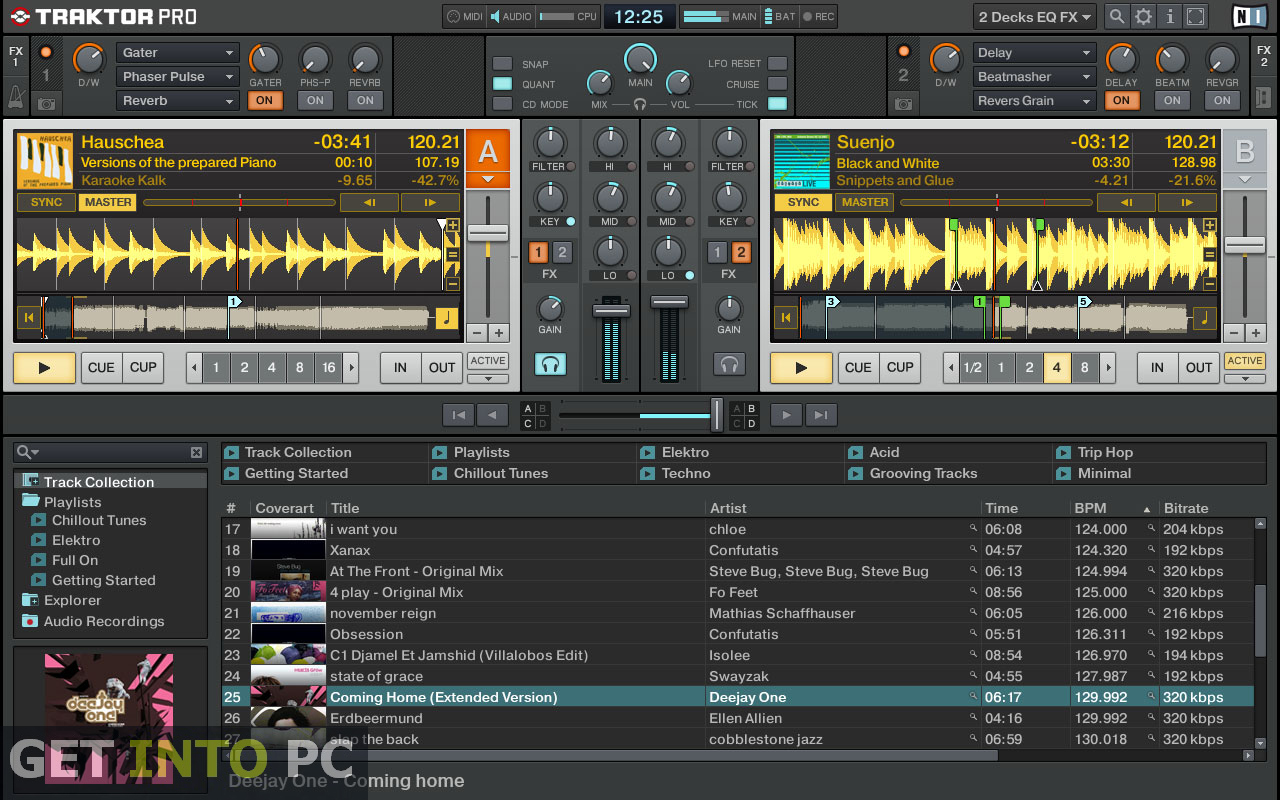Click the REC indicator in header
This screenshot has width=1280, height=800.
pos(819,16)
